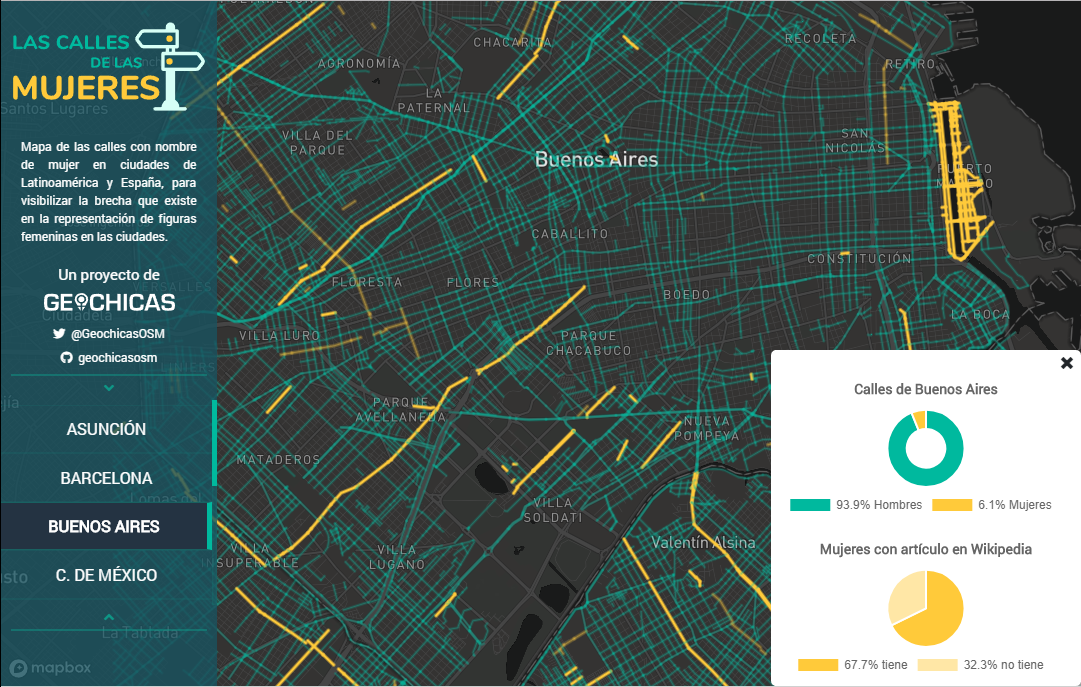1081x687 pixels.
Task: Click the Wikipedia article pie chart
Action: (x=926, y=608)
